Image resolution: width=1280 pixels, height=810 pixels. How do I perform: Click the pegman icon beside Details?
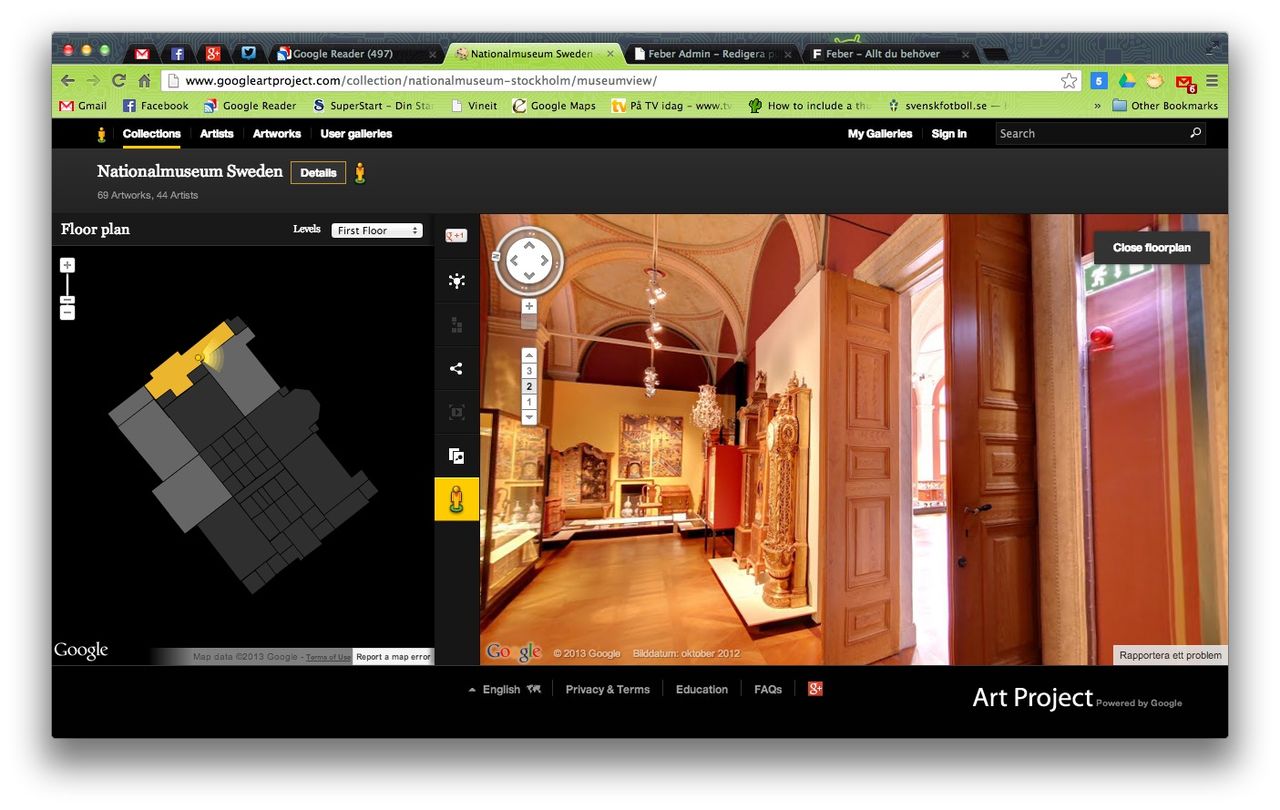click(360, 172)
